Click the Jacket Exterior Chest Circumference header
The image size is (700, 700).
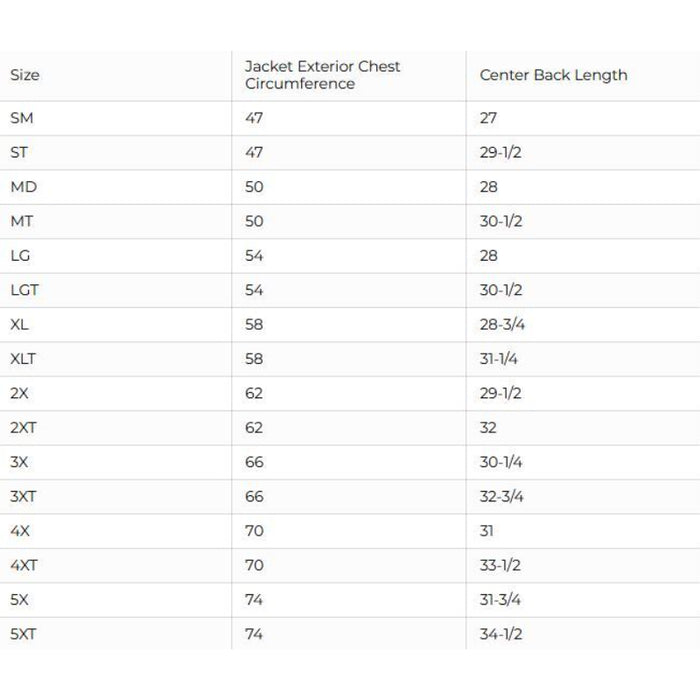pos(322,75)
